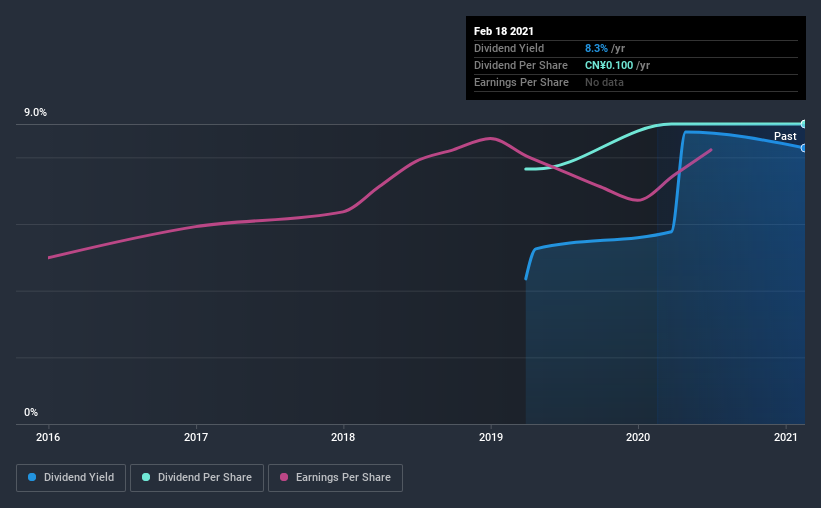Click the 9.0% y-axis label

pyautogui.click(x=35, y=112)
